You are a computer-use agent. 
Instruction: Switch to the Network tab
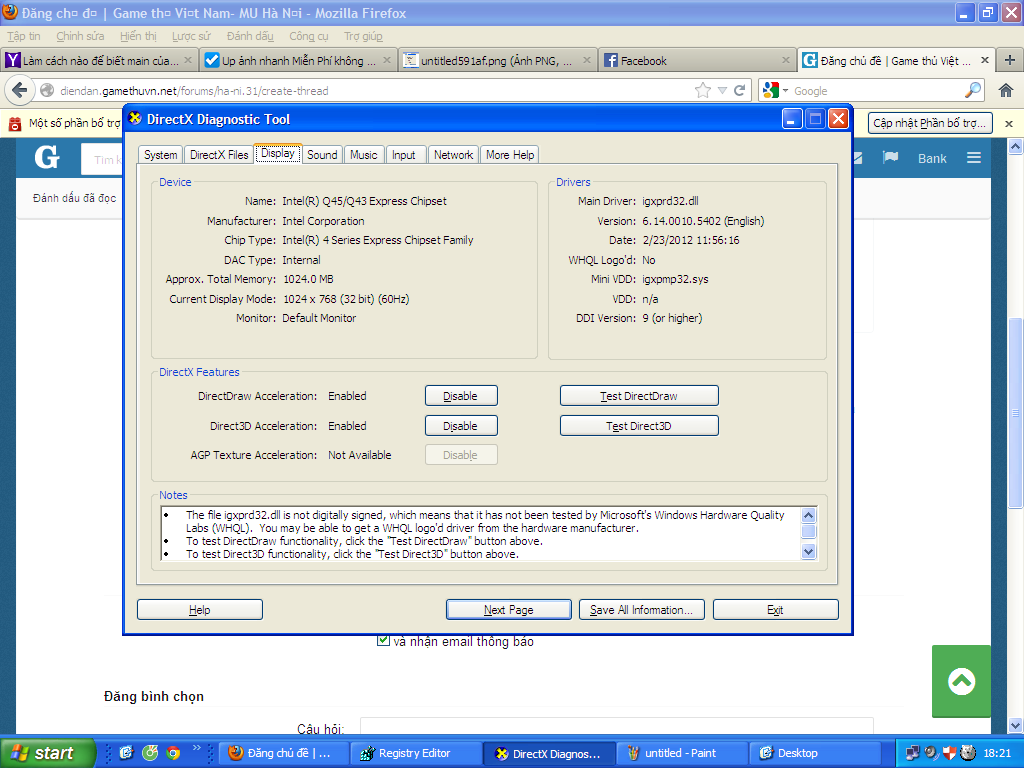pyautogui.click(x=453, y=155)
